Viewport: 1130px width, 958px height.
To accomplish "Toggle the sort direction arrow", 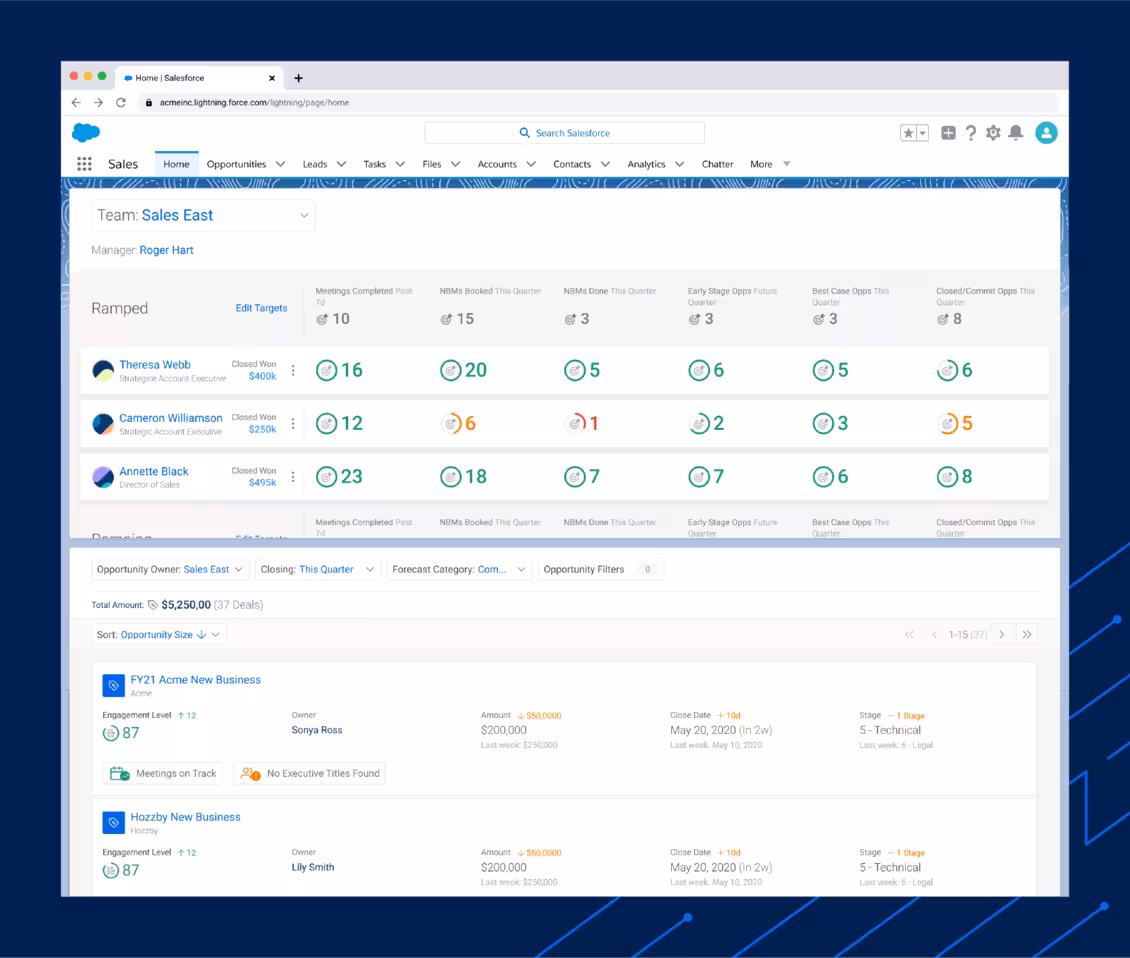I will (202, 635).
